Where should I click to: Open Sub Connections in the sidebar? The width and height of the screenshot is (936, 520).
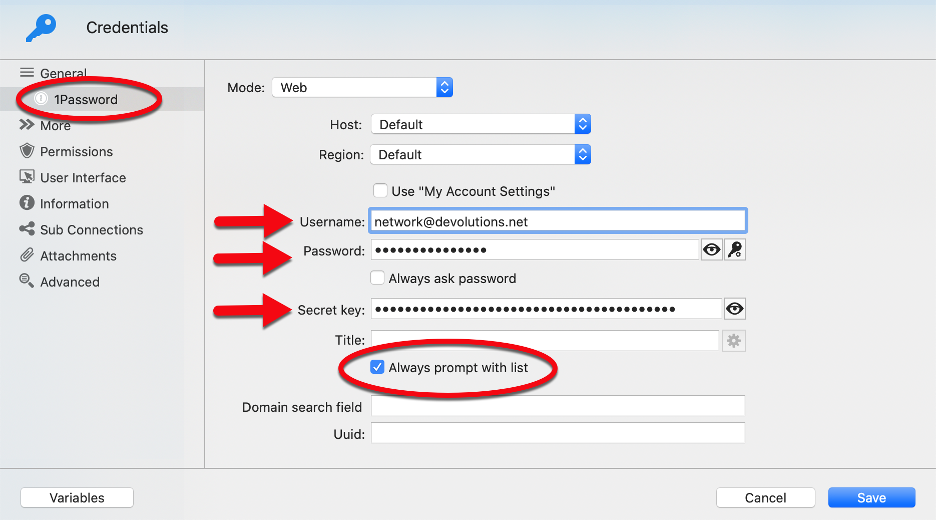pos(91,230)
